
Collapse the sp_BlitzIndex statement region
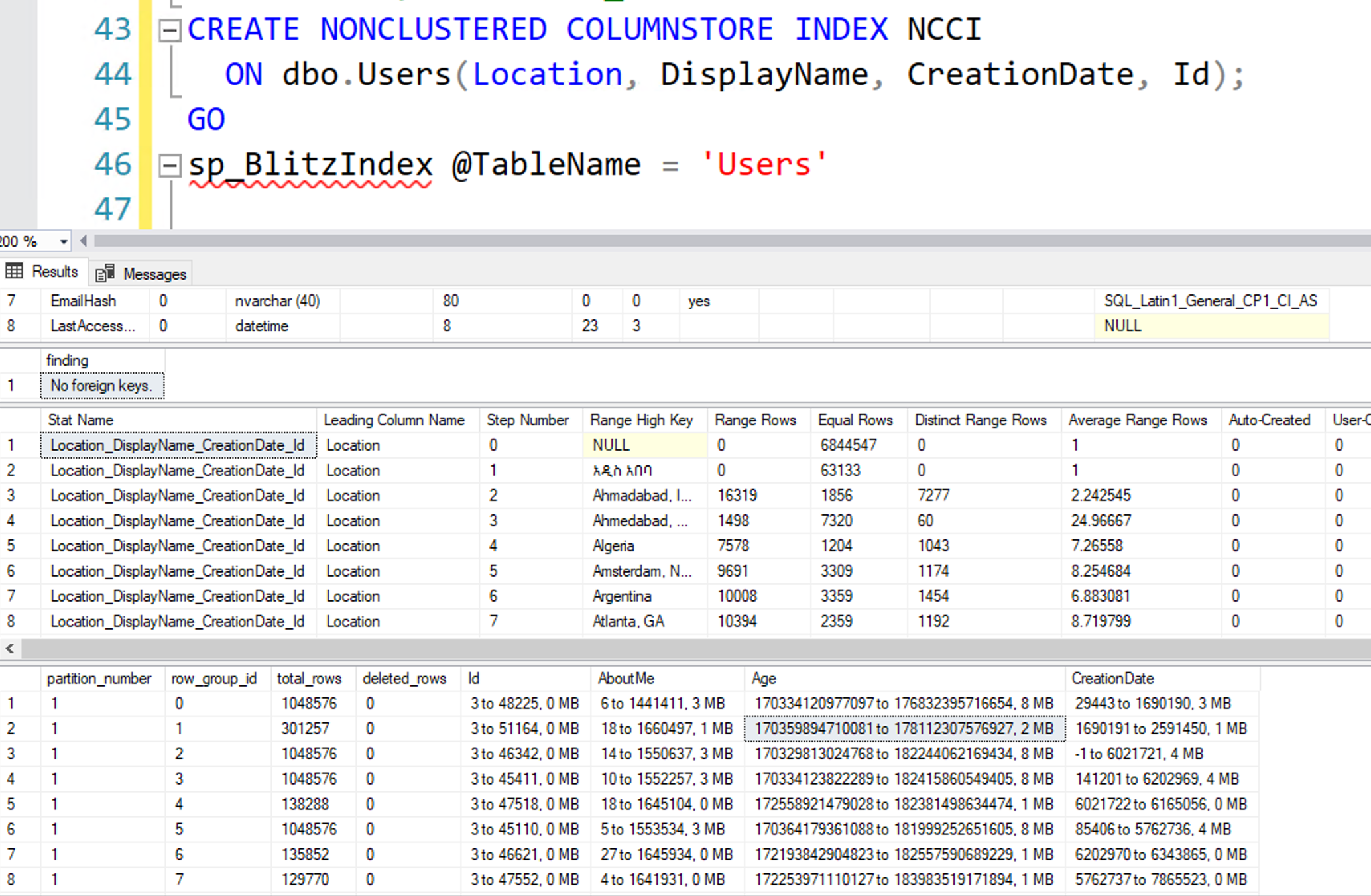170,165
